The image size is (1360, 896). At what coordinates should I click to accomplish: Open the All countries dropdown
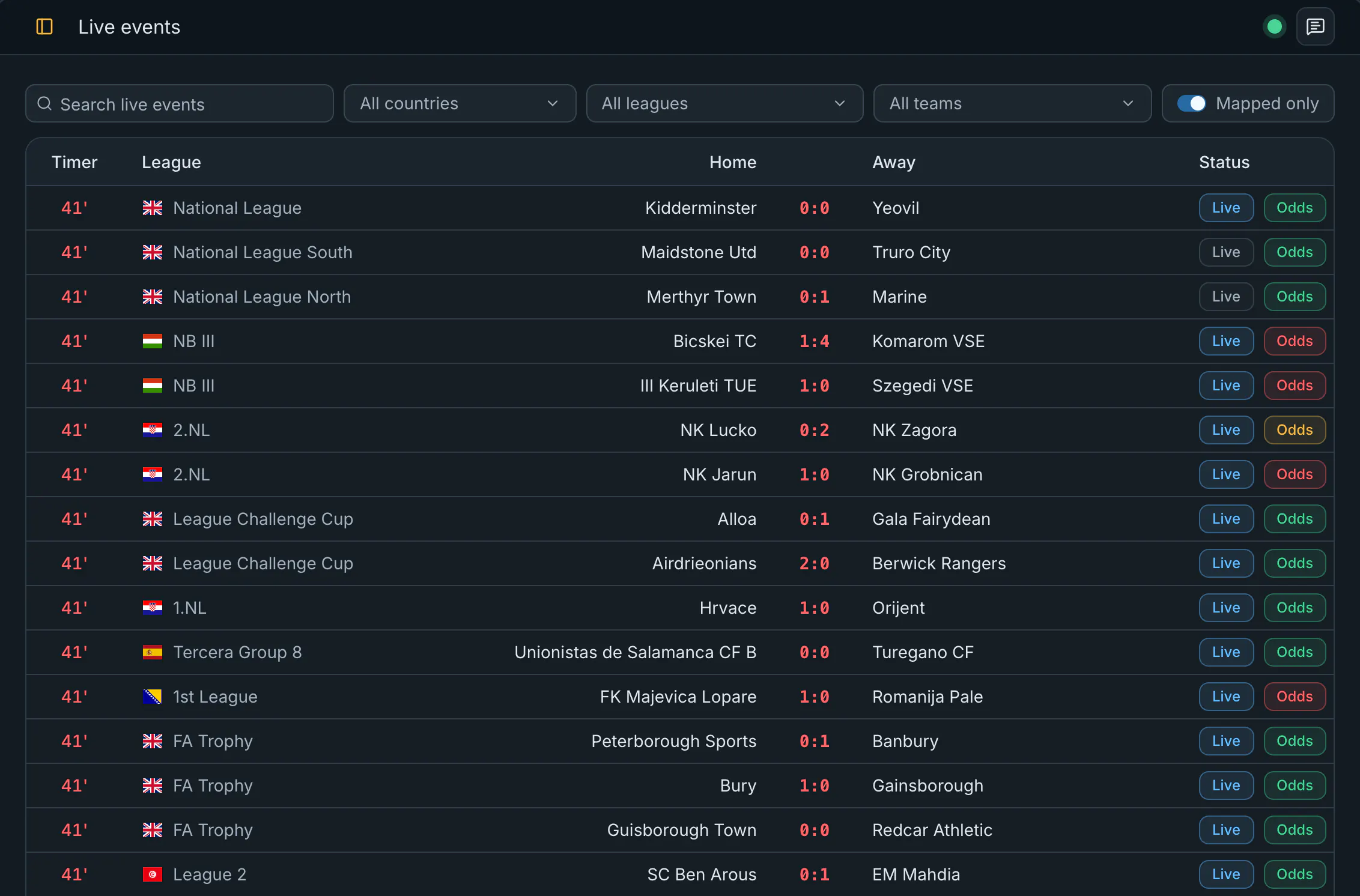pyautogui.click(x=460, y=103)
